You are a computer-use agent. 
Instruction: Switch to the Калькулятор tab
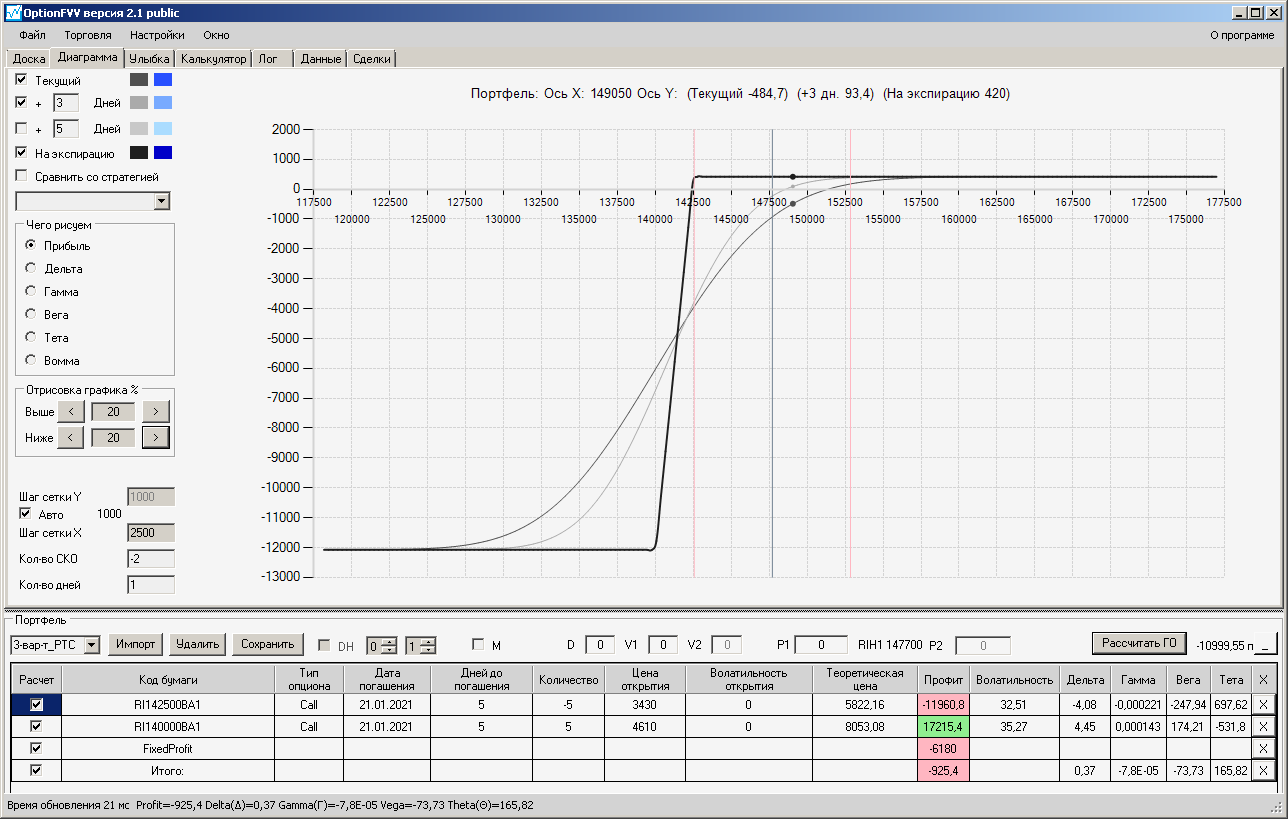click(215, 59)
